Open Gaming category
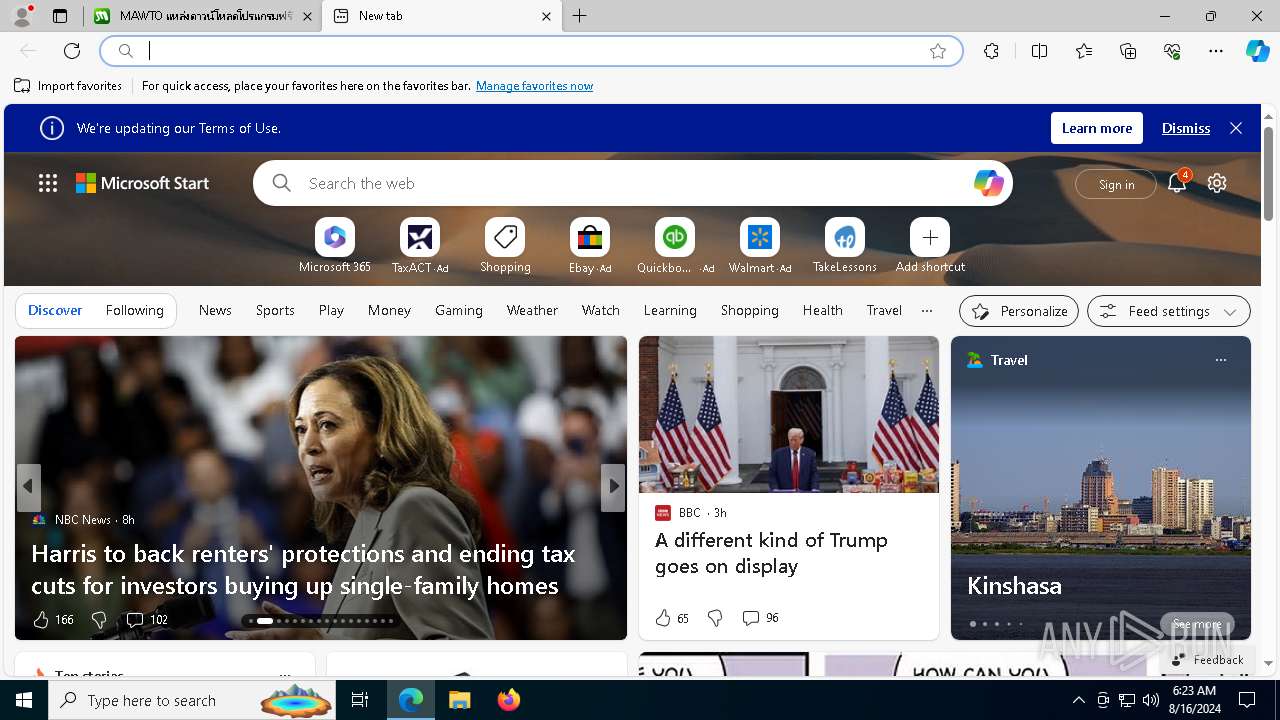 459,310
